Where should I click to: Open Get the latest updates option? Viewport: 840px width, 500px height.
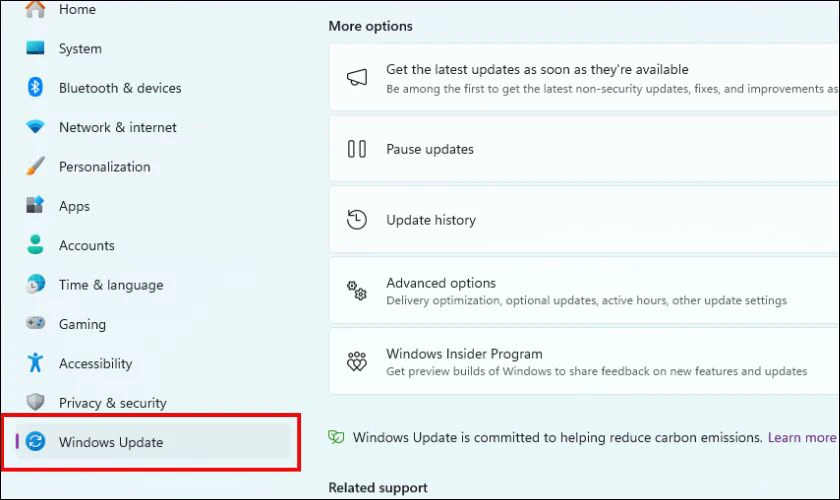point(584,78)
